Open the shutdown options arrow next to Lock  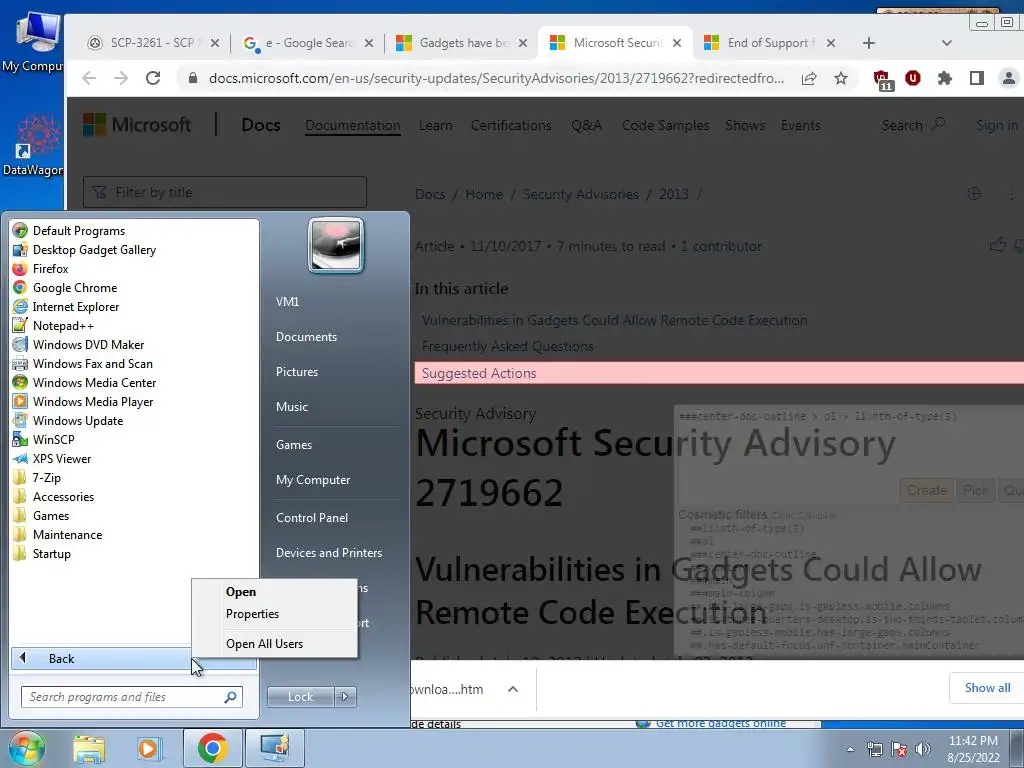click(345, 697)
